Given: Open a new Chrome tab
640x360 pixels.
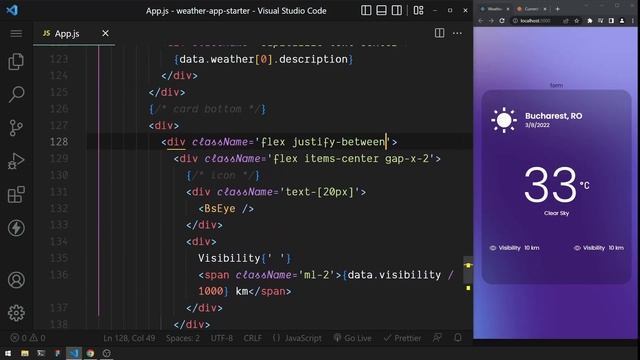Looking at the screenshot, I should tap(558, 9).
